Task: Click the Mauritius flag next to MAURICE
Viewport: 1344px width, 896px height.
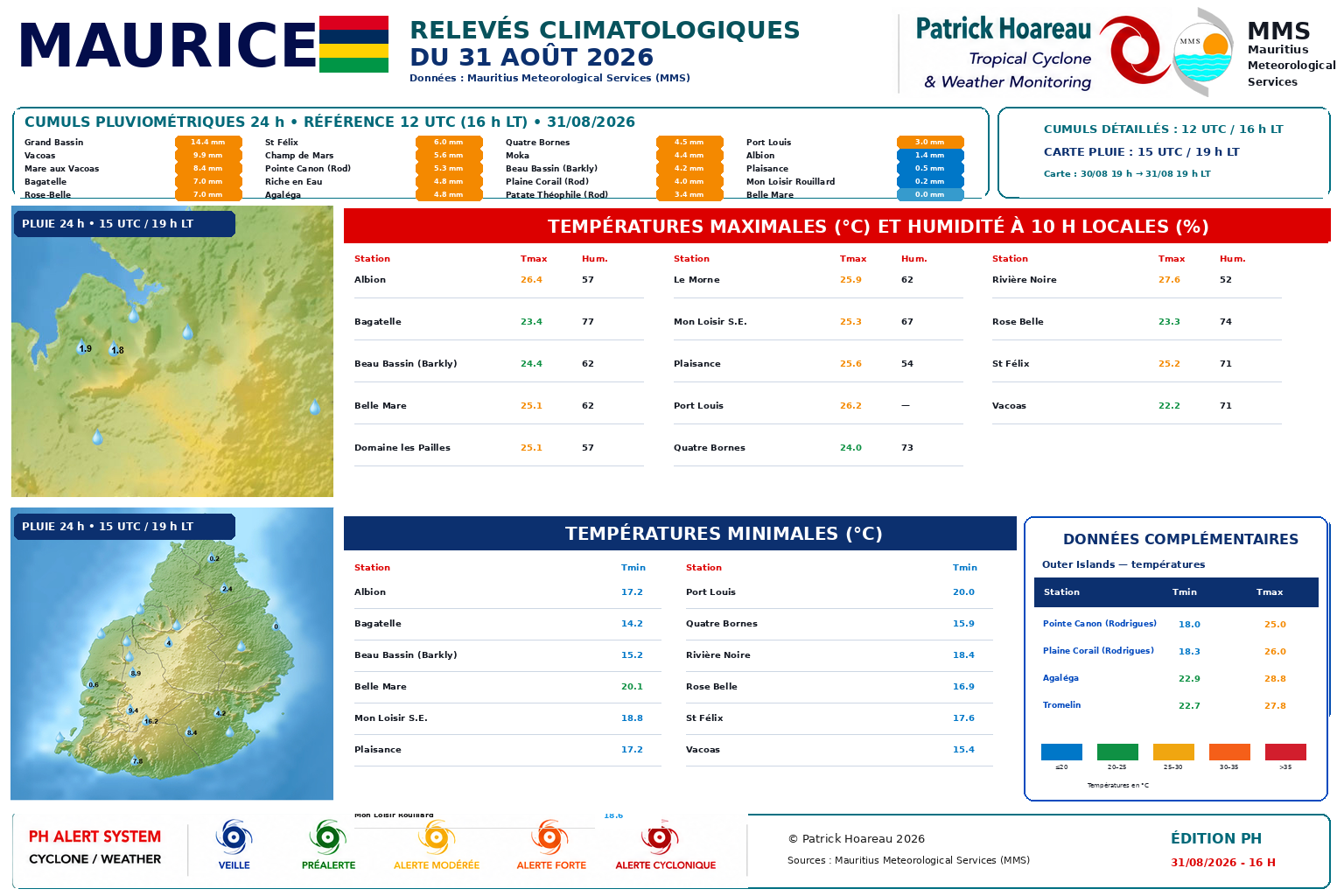Action: 353,44
